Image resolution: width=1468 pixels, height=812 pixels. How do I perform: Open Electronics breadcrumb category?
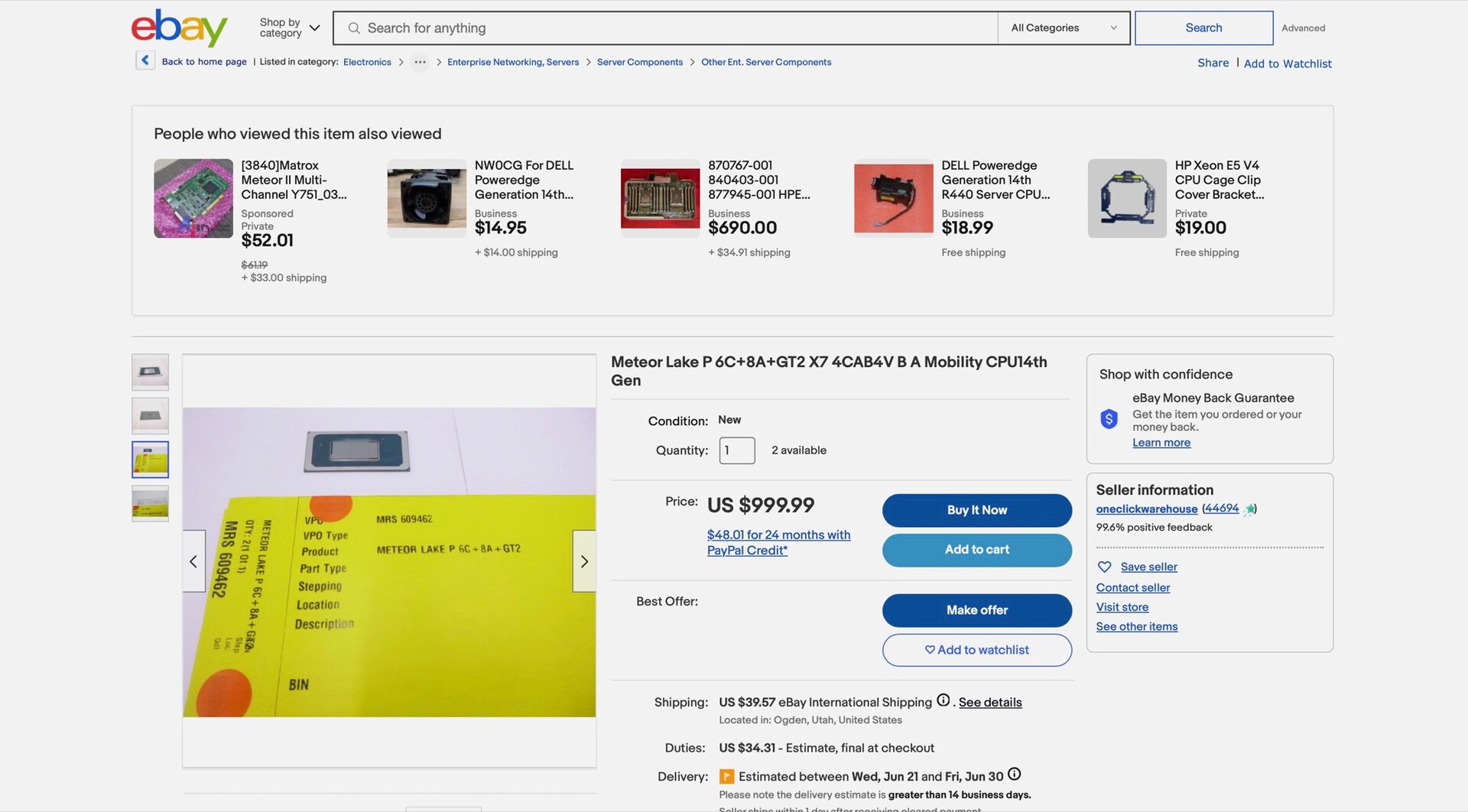coord(367,62)
